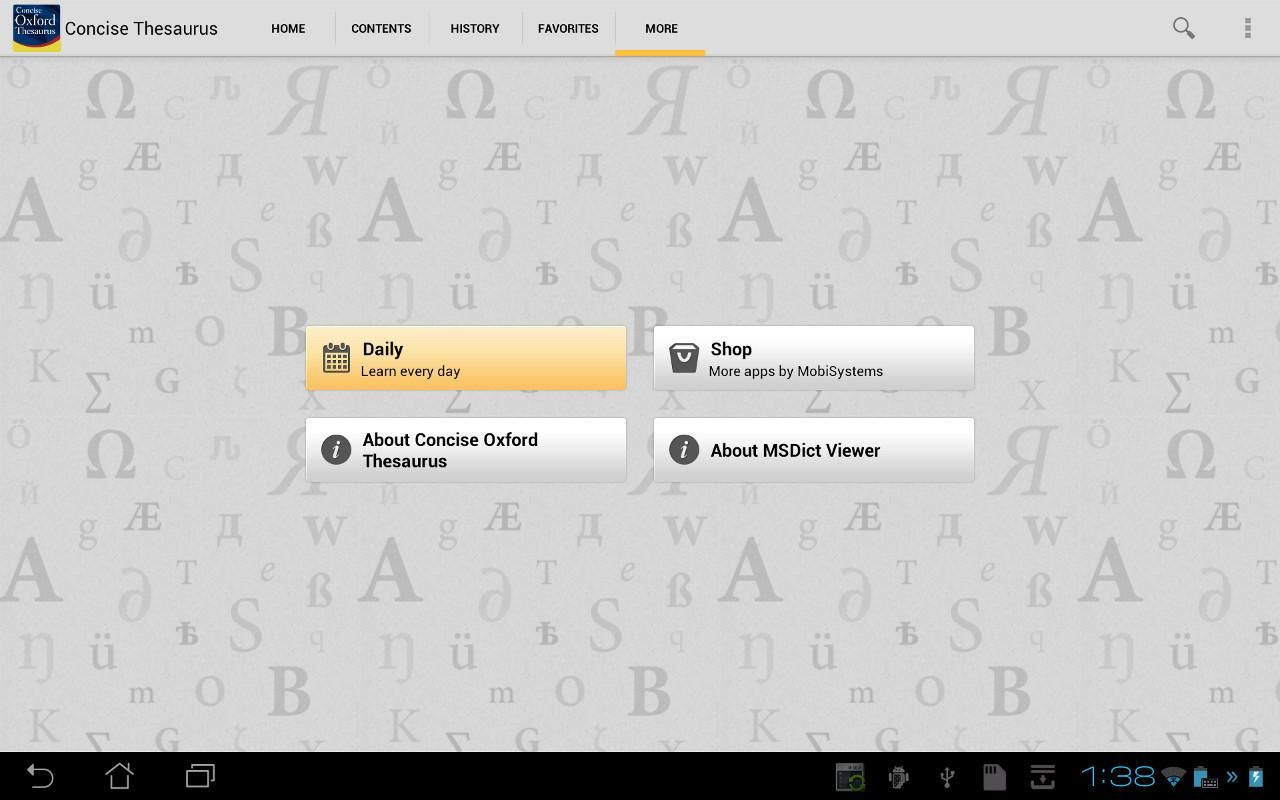The image size is (1280, 800).
Task: Open the Shop button for MobiSystems apps
Action: 814,358
